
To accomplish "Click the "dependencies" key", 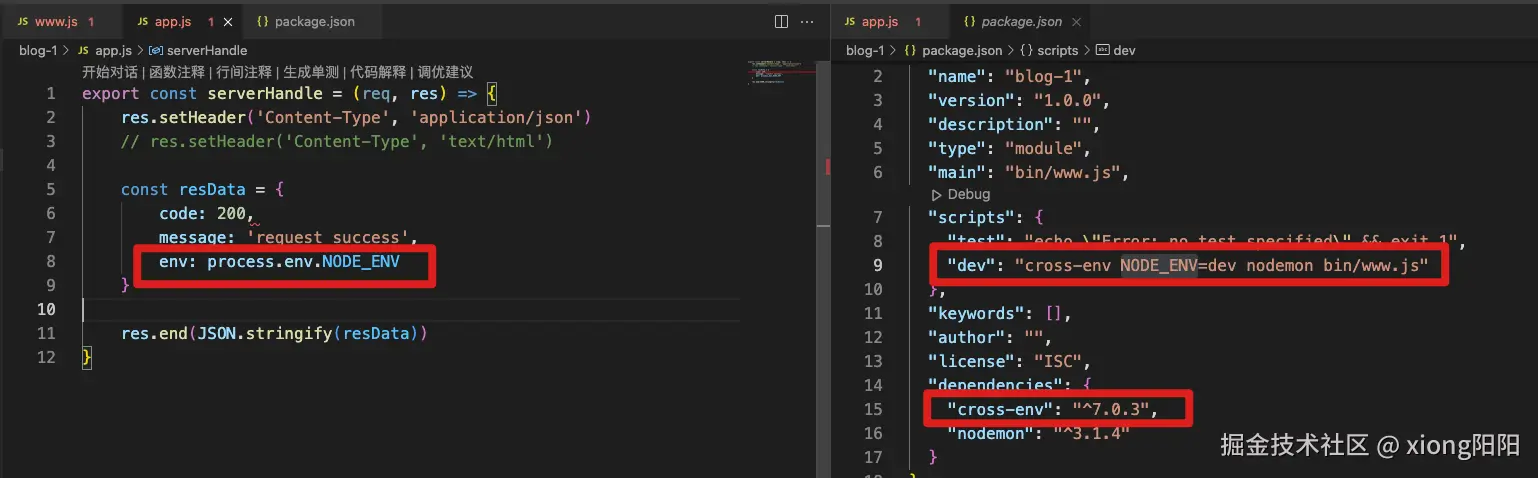I will pos(994,385).
